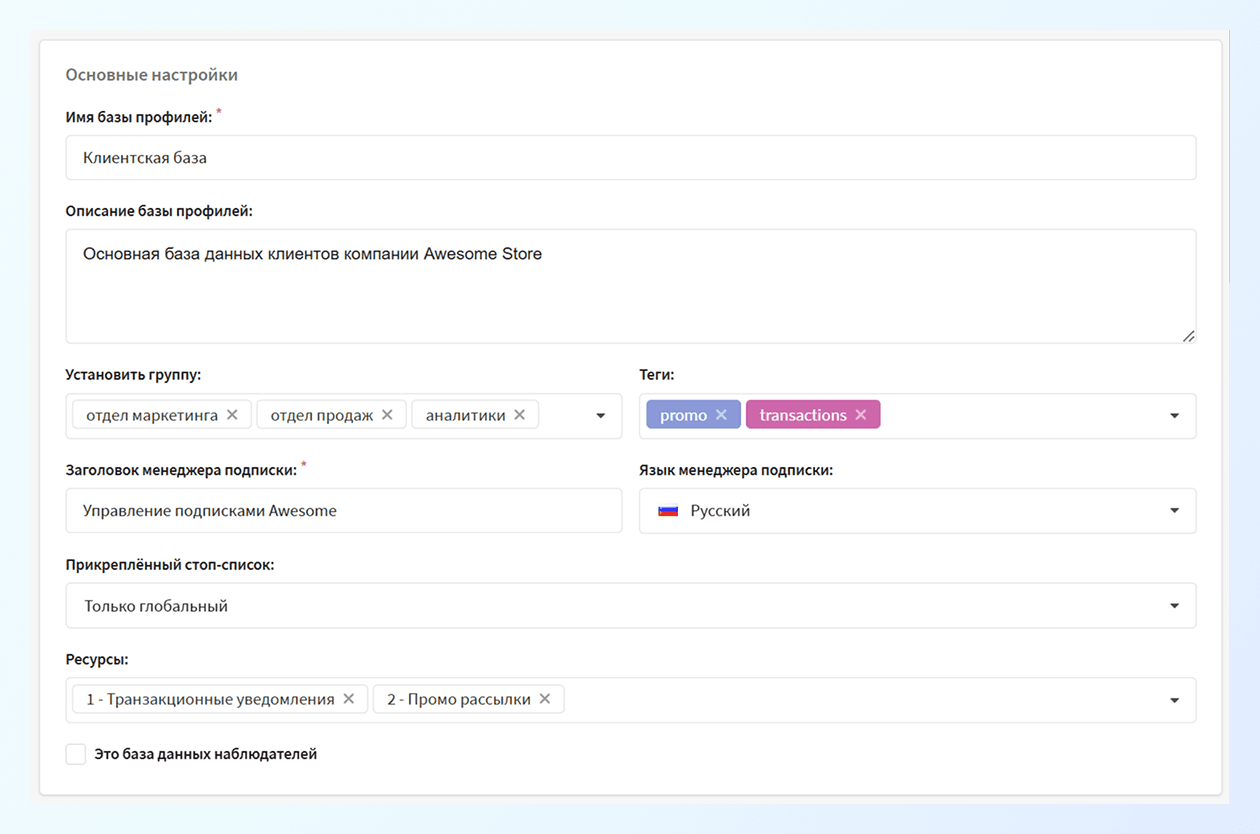Open the 'Теги' dropdown arrow
1260x834 pixels.
pyautogui.click(x=1174, y=416)
